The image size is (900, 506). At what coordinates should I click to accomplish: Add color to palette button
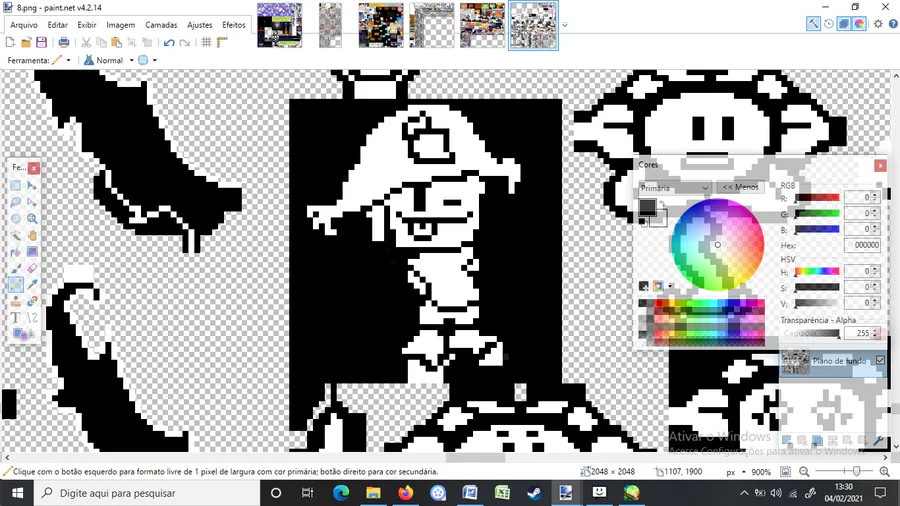pyautogui.click(x=644, y=286)
